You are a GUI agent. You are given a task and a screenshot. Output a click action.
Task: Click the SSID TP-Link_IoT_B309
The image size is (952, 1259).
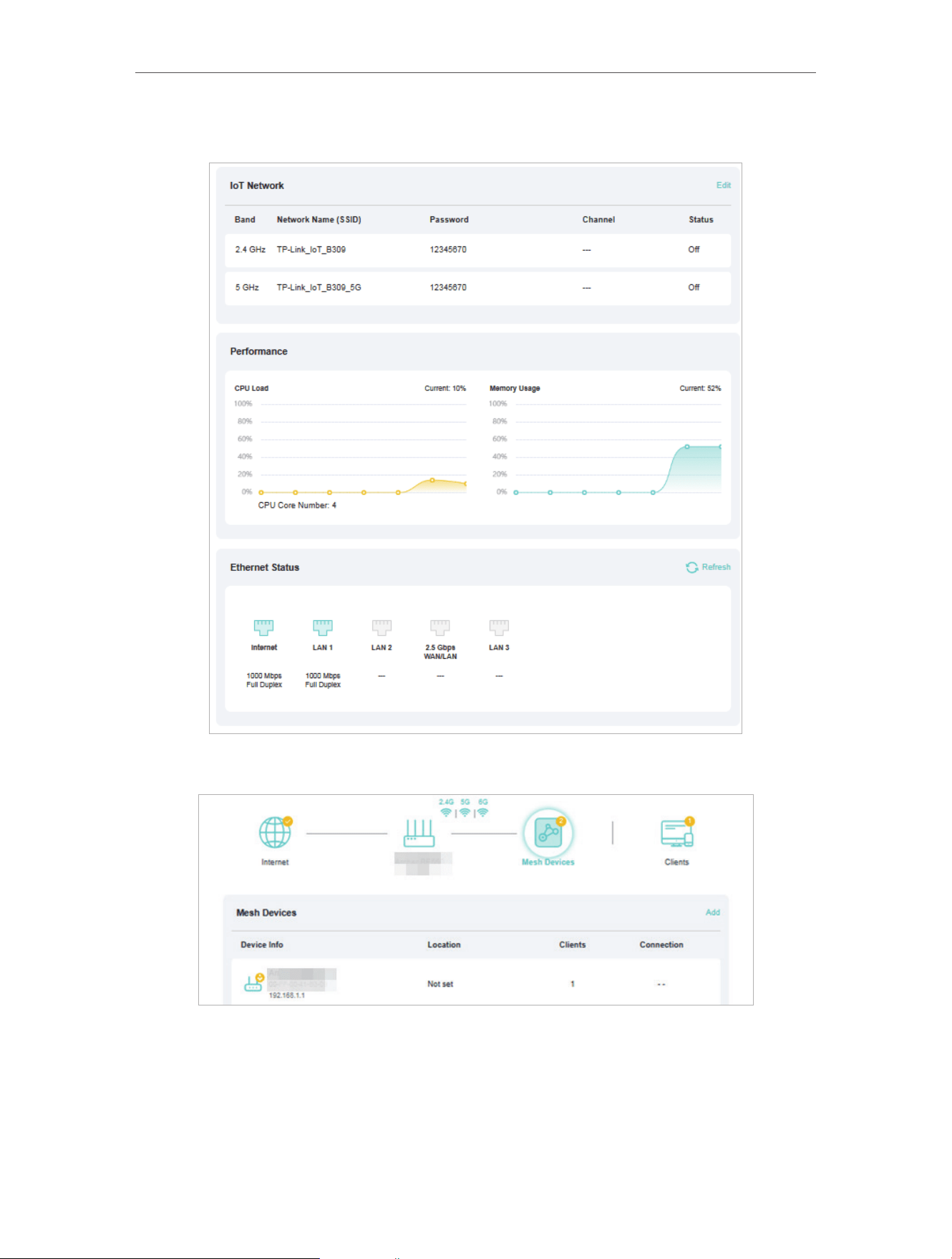(x=311, y=249)
